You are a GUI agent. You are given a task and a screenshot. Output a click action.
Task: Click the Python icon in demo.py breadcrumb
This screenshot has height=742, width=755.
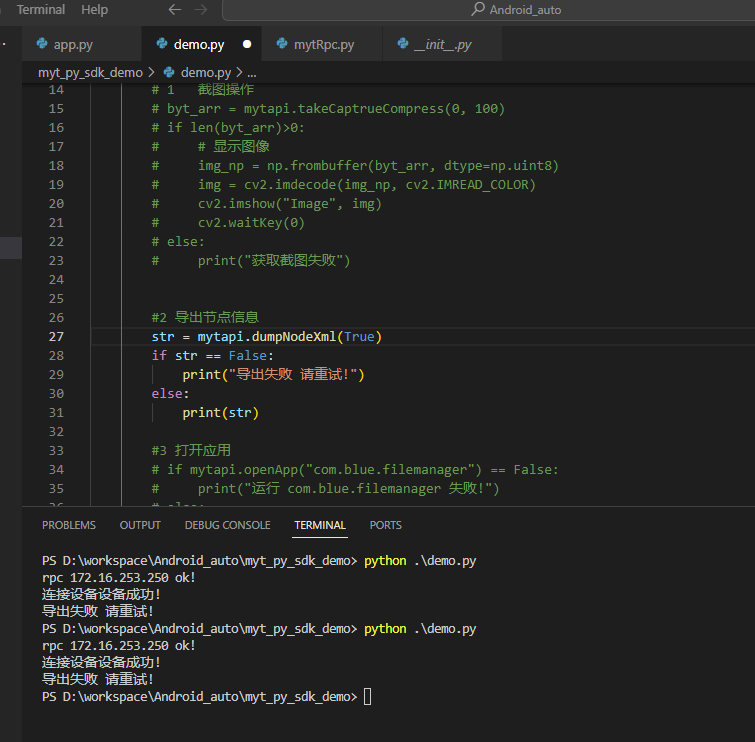(x=169, y=73)
